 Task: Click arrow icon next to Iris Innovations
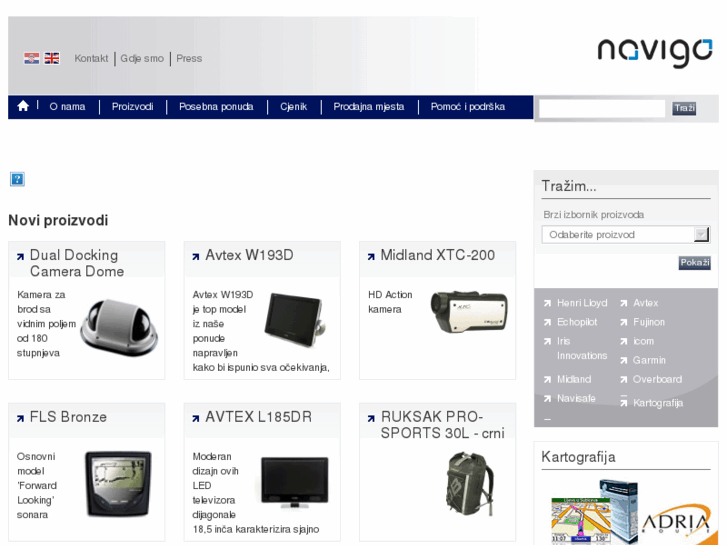(x=548, y=341)
